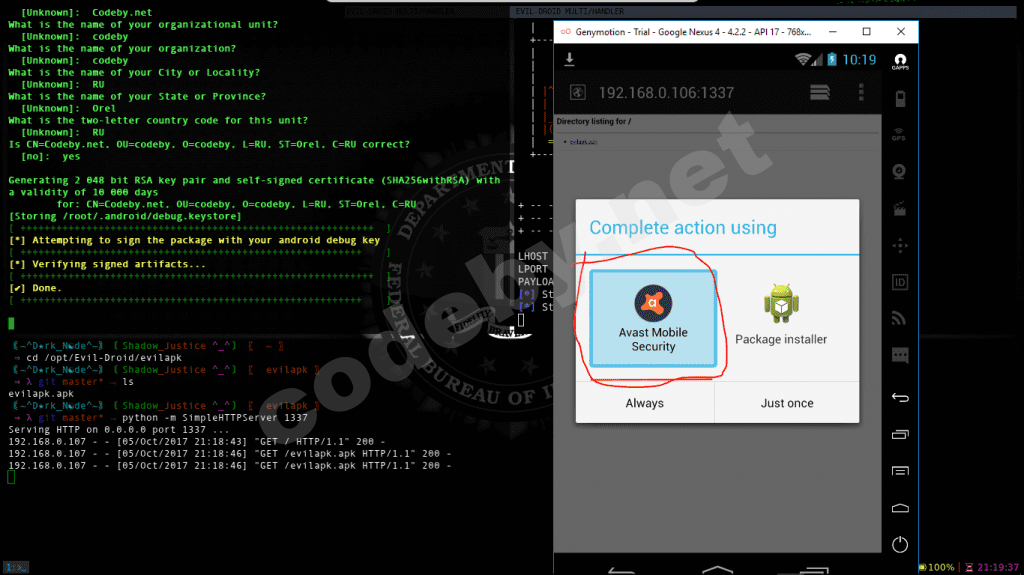Tap battery icon in Android status bar
1024x575 pixels.
pos(832,59)
